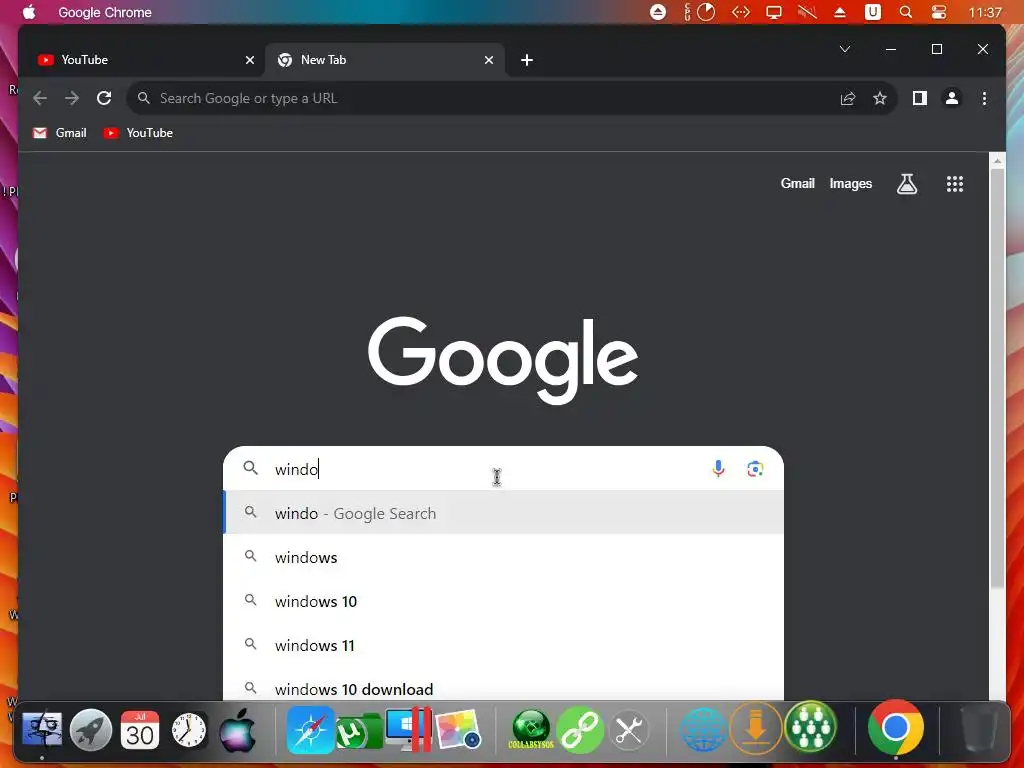The width and height of the screenshot is (1024, 768).
Task: Focus the Chrome address bar
Action: [483, 98]
